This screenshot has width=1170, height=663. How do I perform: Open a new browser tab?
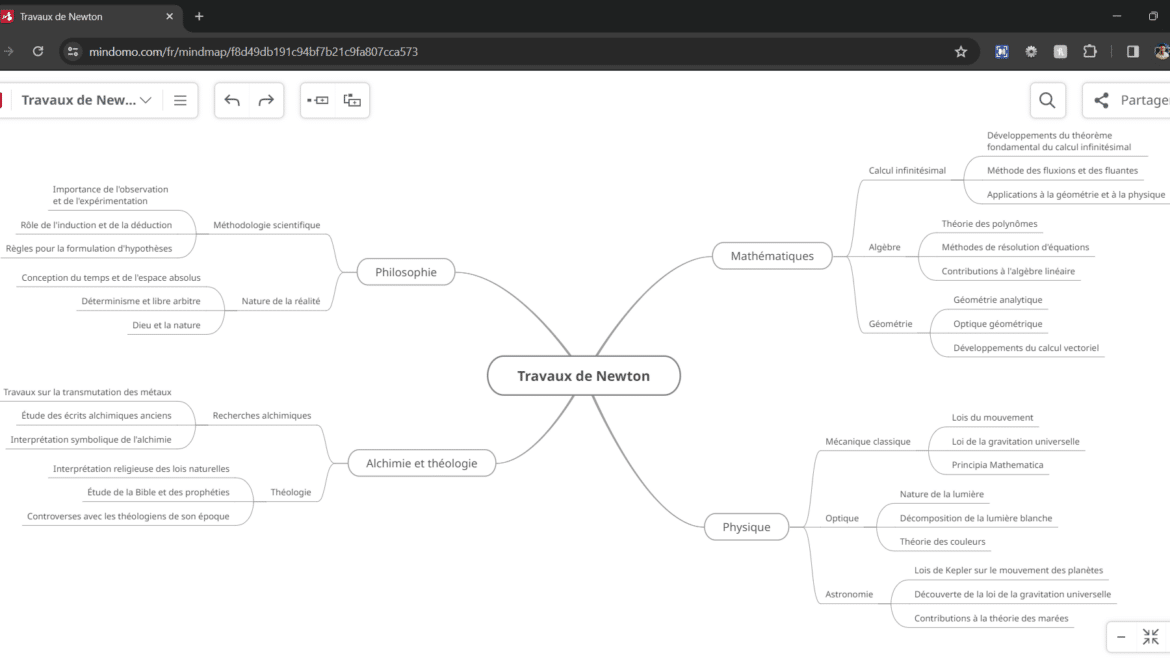199,17
